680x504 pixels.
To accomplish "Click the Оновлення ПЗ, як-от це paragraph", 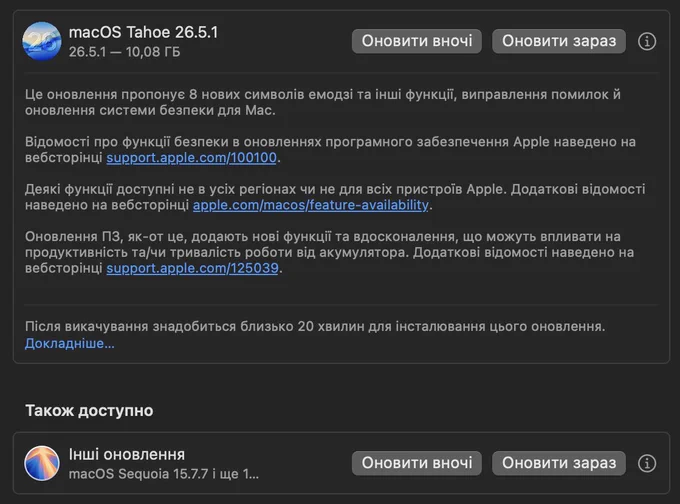I will tap(330, 252).
